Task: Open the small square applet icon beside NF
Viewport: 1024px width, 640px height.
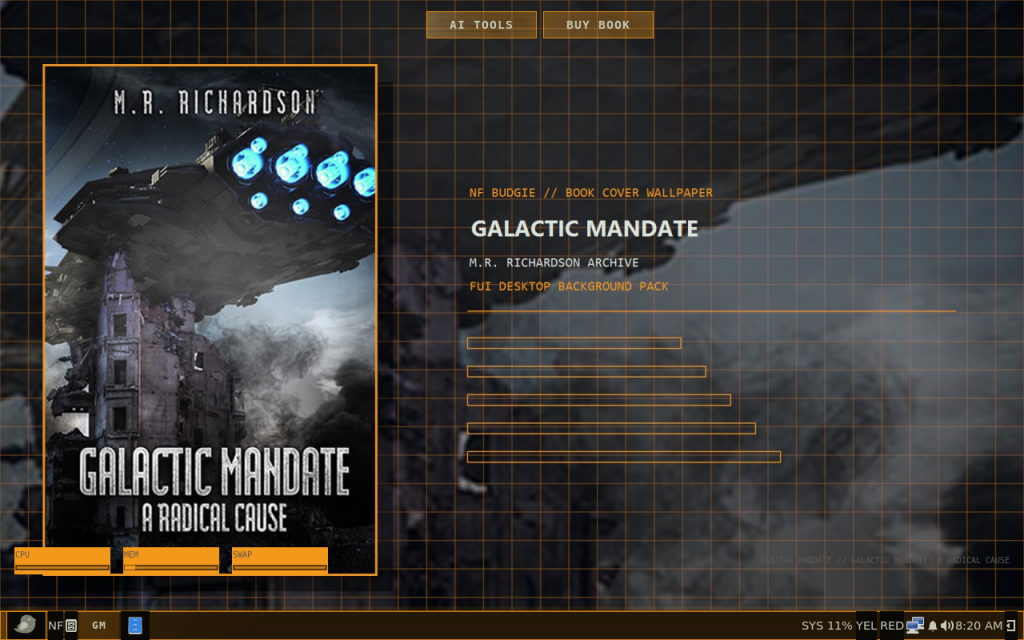Action: click(x=71, y=626)
